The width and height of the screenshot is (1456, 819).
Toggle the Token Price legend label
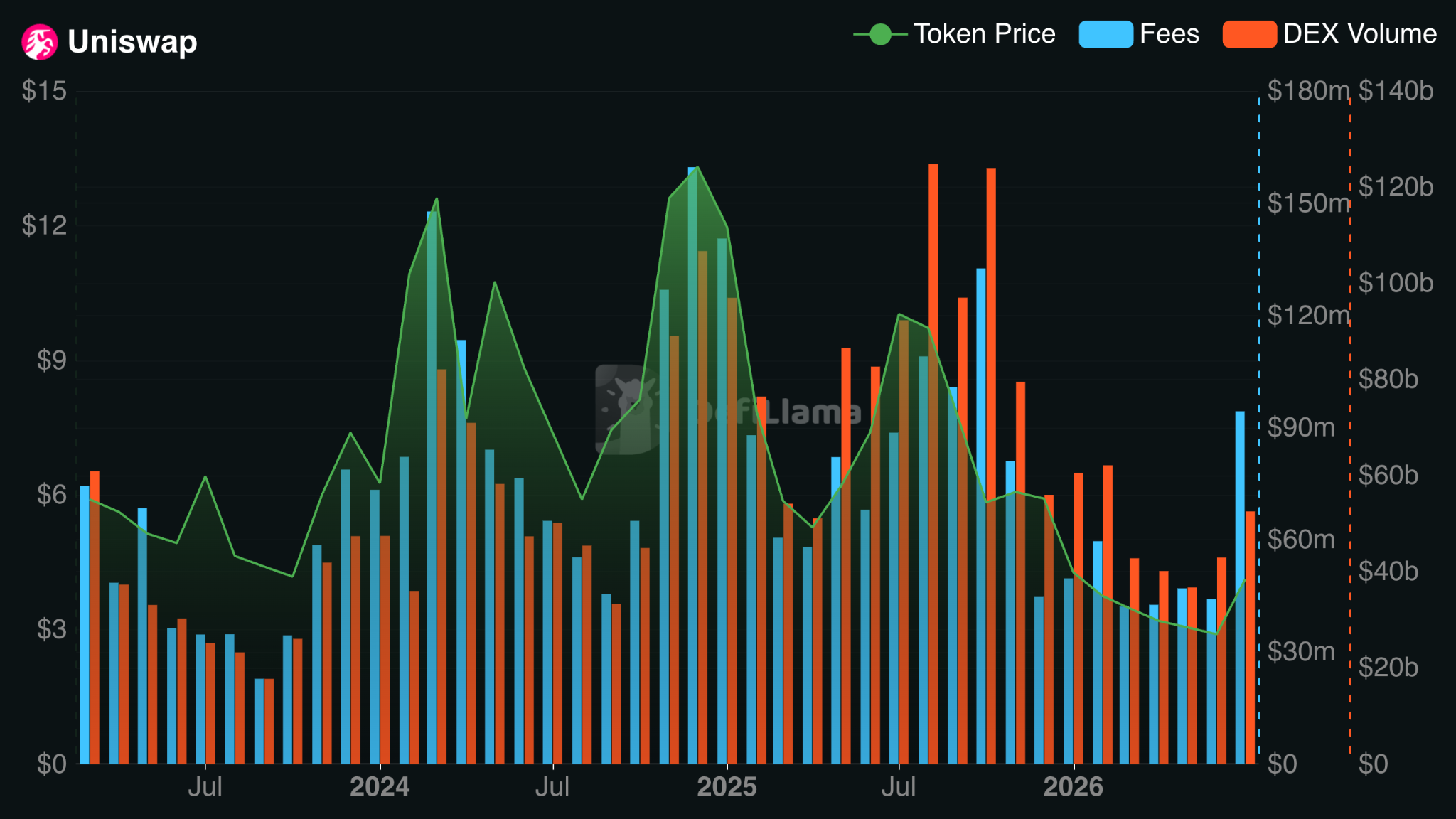click(x=985, y=34)
